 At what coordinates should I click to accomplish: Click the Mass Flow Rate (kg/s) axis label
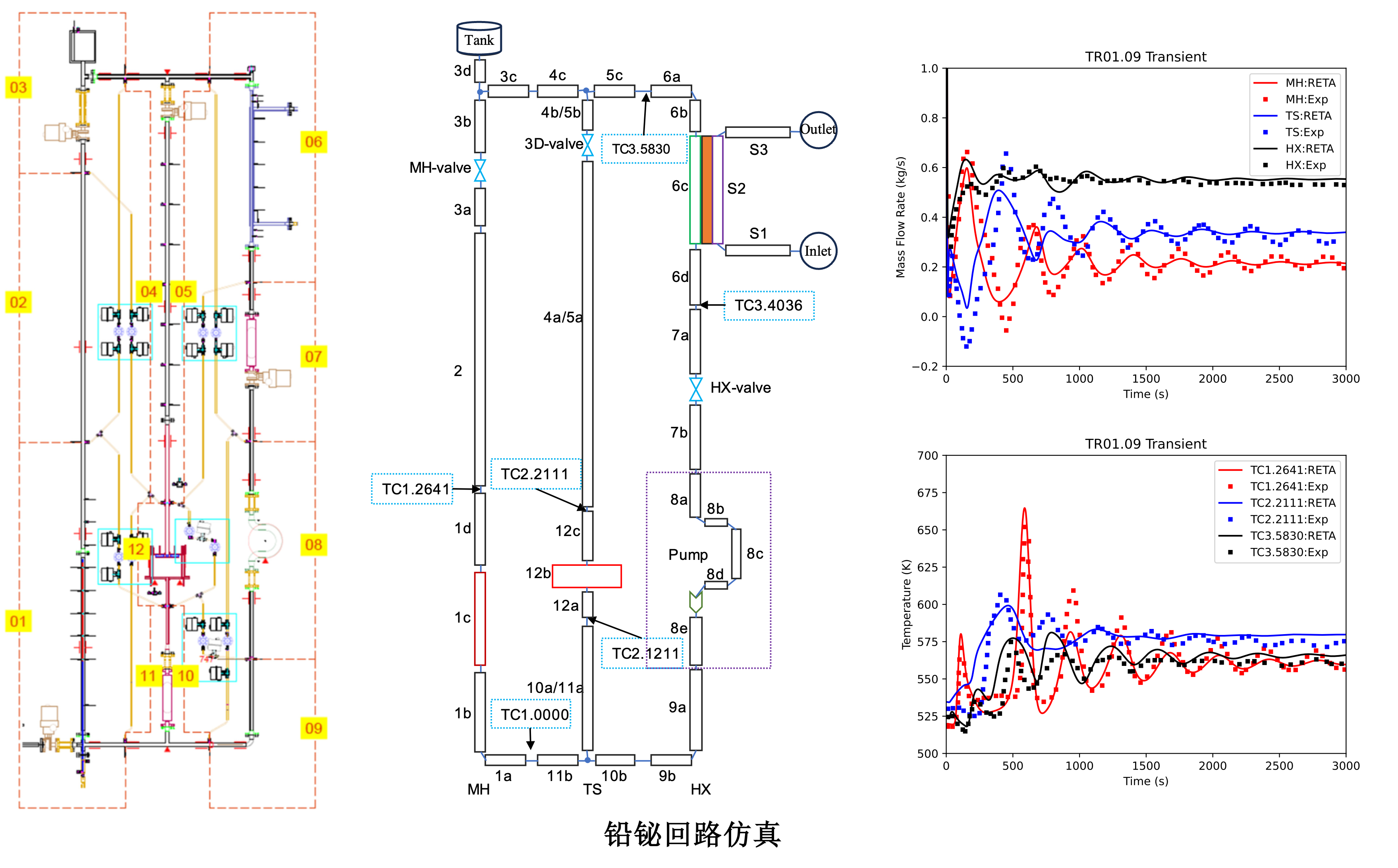900,218
